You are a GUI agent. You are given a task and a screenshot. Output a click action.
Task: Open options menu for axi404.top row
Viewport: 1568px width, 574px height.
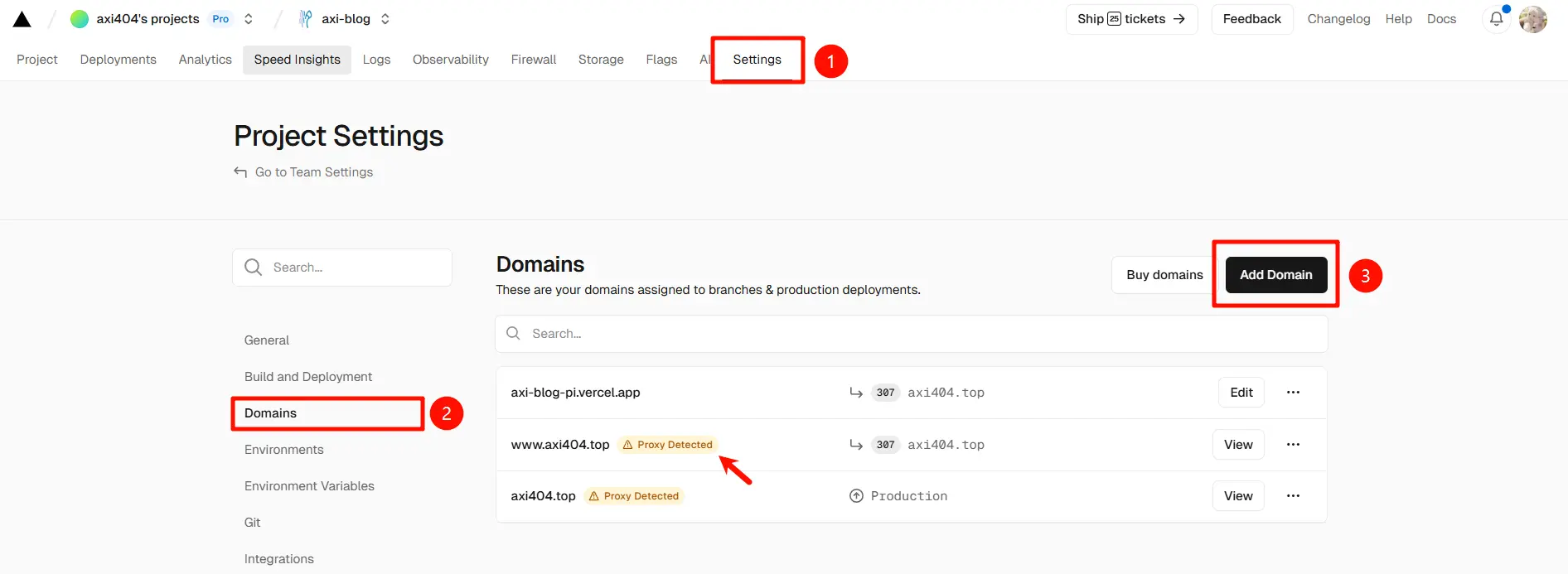coord(1293,496)
